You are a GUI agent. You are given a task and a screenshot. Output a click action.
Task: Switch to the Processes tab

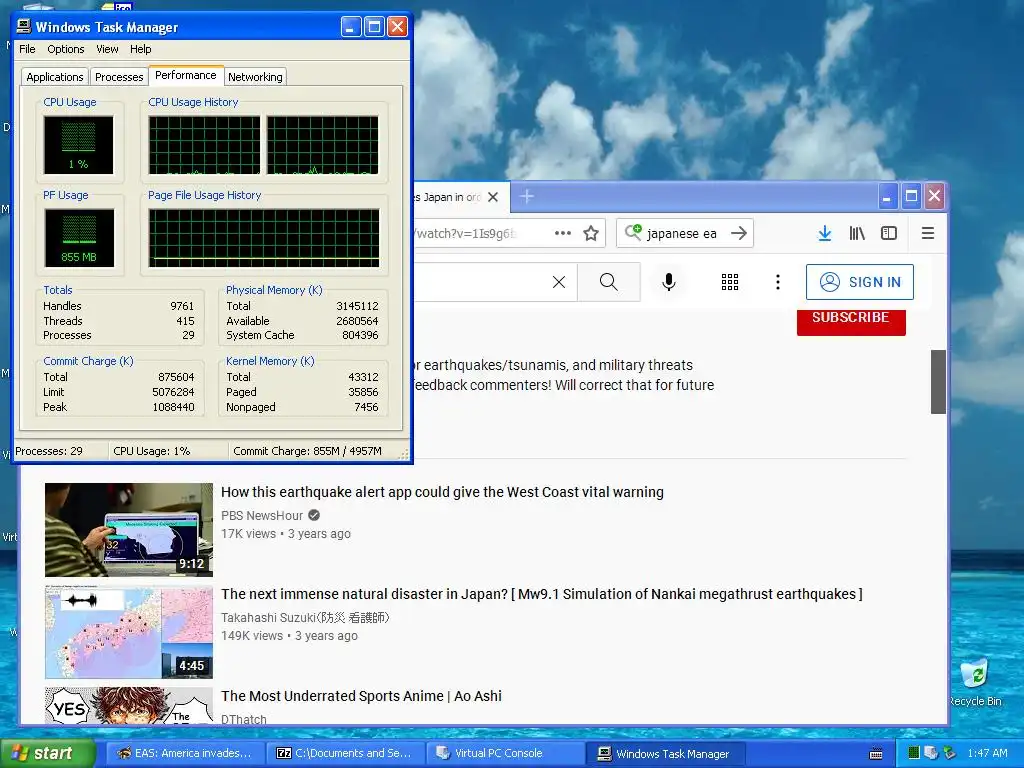(119, 77)
